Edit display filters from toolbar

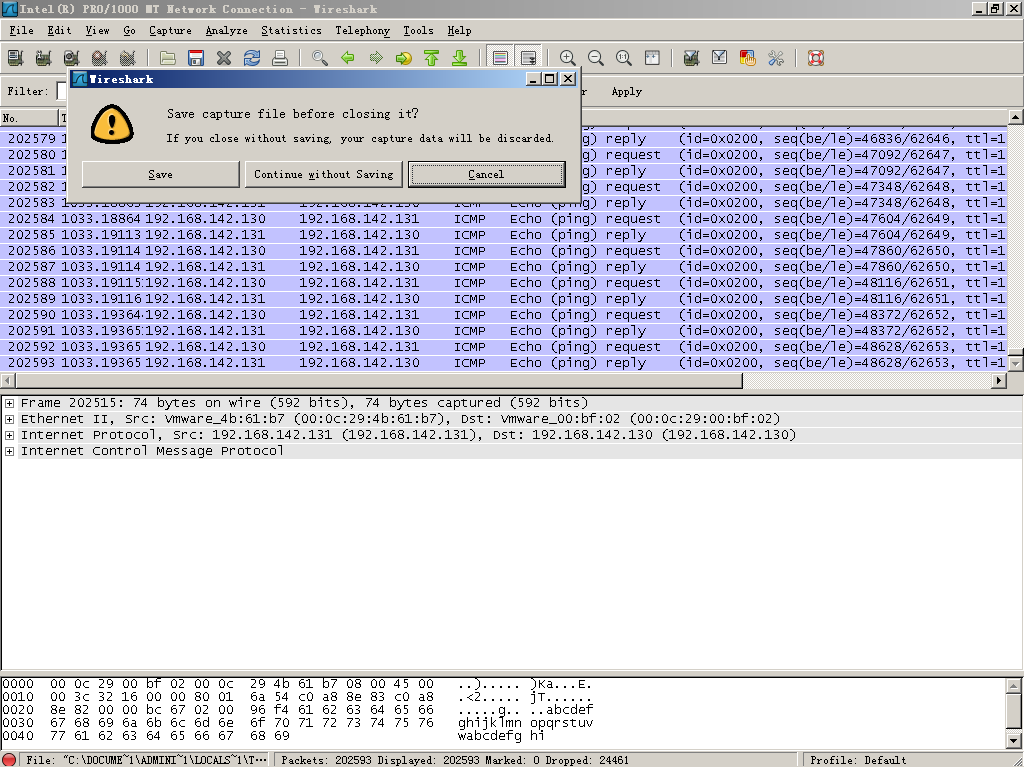(719, 58)
